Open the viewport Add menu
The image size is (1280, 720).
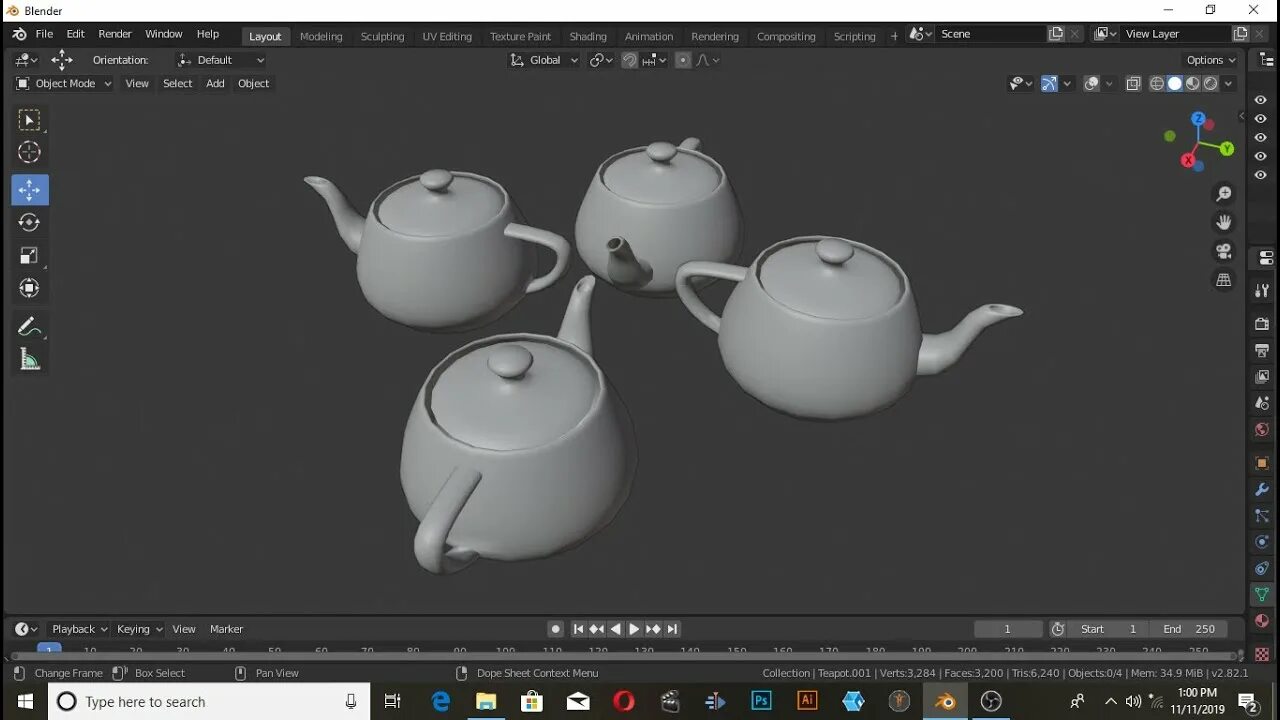point(215,84)
